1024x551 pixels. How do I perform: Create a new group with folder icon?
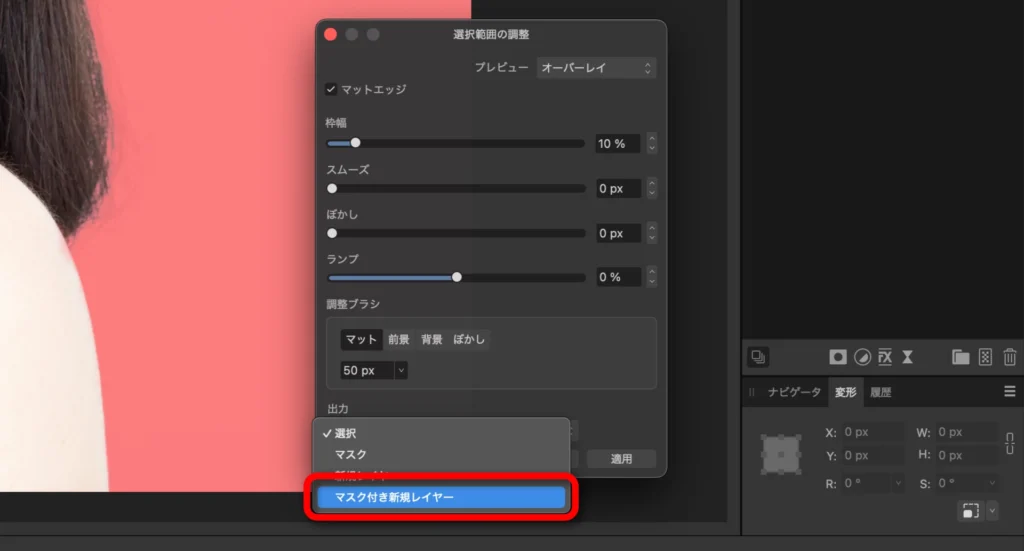tap(960, 357)
